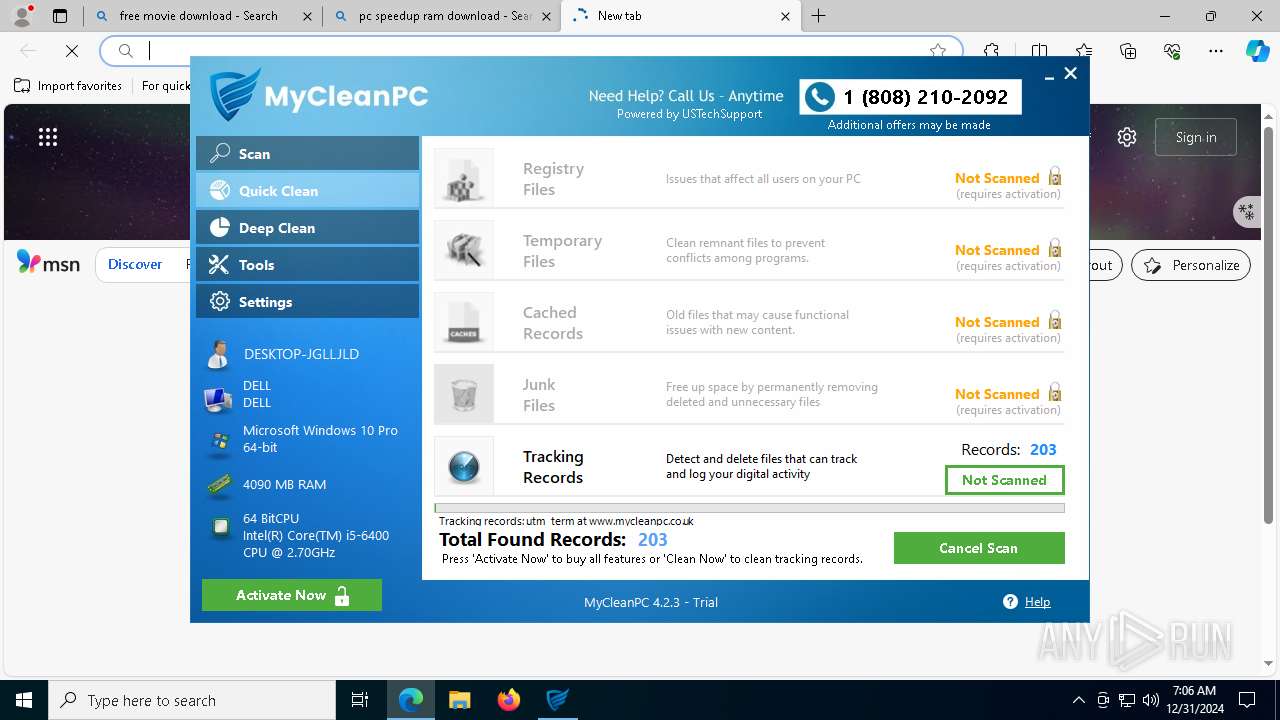This screenshot has height=720, width=1280.
Task: Click the Total Found Records count 203
Action: click(653, 540)
